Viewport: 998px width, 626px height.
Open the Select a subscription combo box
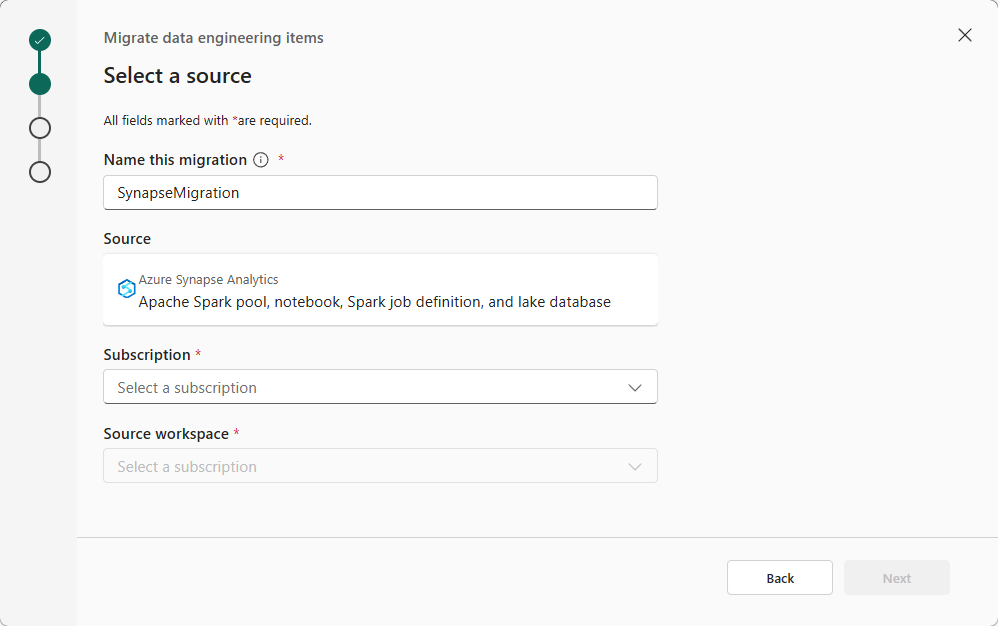pyautogui.click(x=380, y=387)
